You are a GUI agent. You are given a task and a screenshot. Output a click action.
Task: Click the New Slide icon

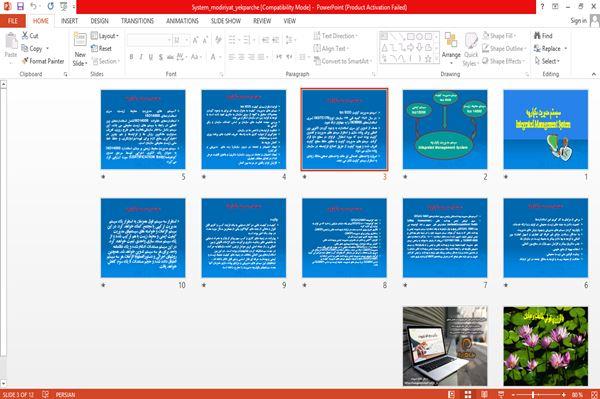(x=80, y=40)
